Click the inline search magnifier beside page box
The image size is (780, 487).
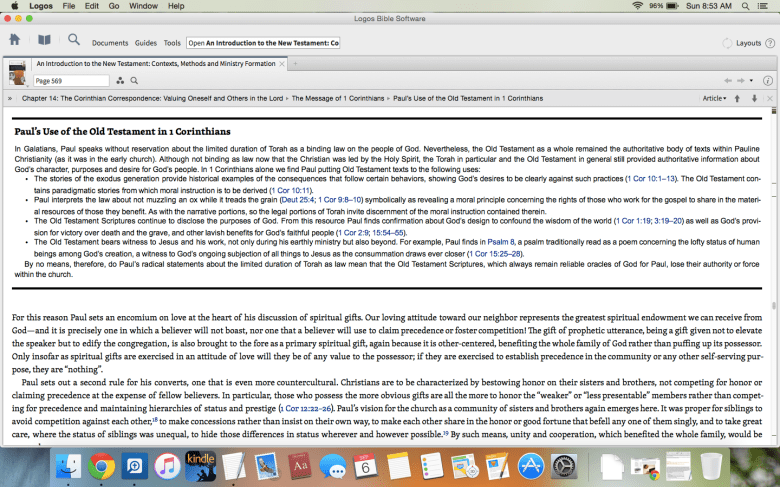(134, 80)
